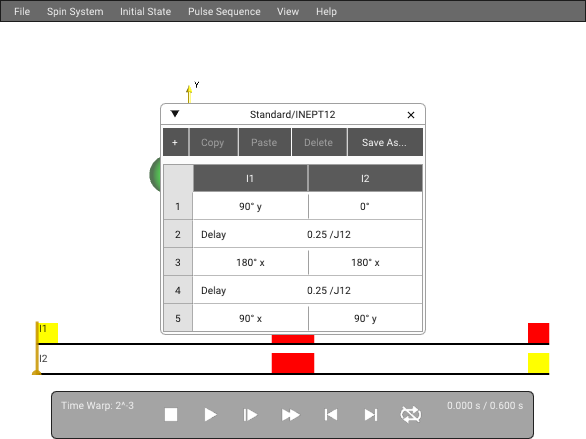Step forward one frame

click(250, 415)
